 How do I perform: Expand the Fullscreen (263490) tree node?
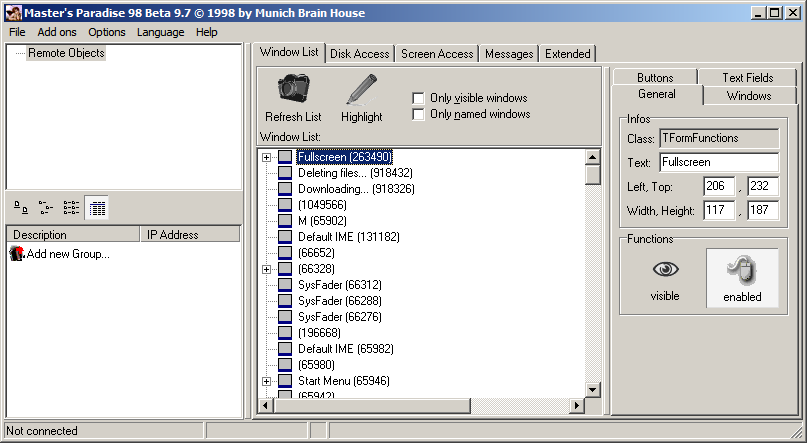point(267,157)
